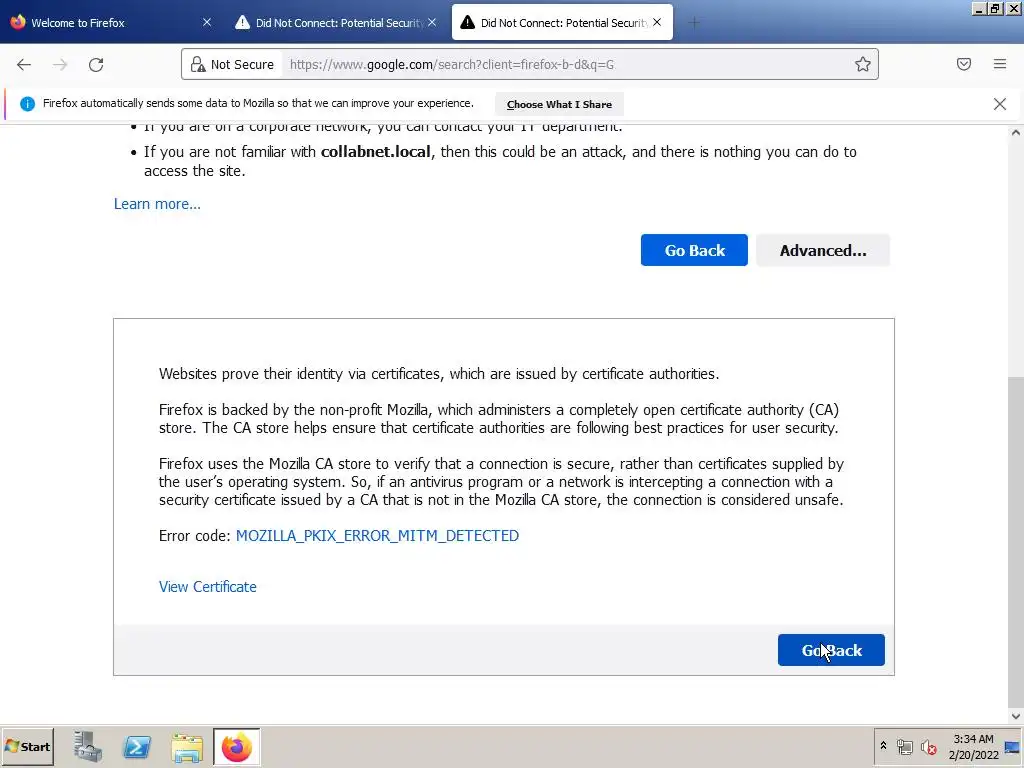Image resolution: width=1024 pixels, height=768 pixels.
Task: Switch to the middle Did Not Connect tab
Action: tap(336, 23)
